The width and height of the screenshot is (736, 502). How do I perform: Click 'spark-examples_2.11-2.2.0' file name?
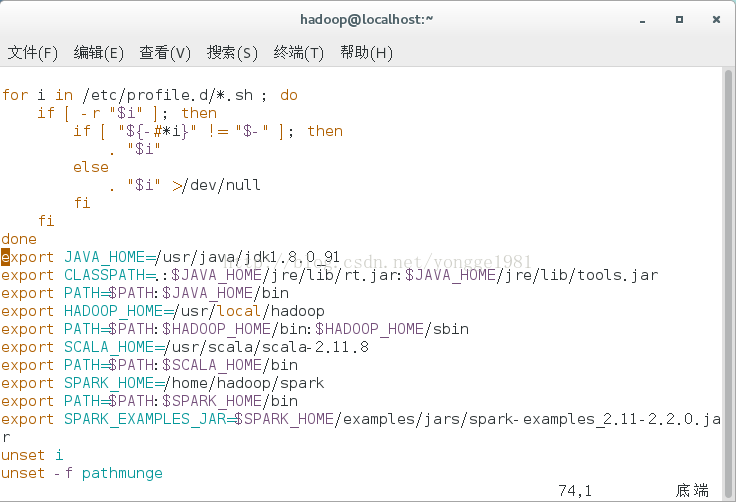581,419
